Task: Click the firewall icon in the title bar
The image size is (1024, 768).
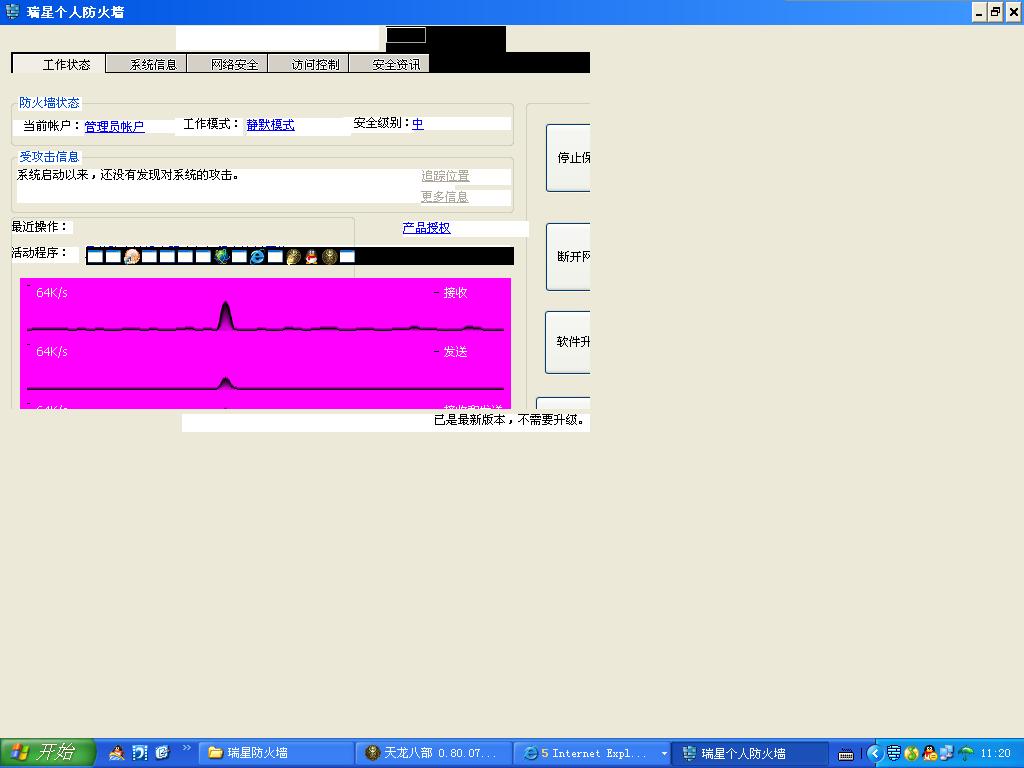Action: click(x=12, y=11)
